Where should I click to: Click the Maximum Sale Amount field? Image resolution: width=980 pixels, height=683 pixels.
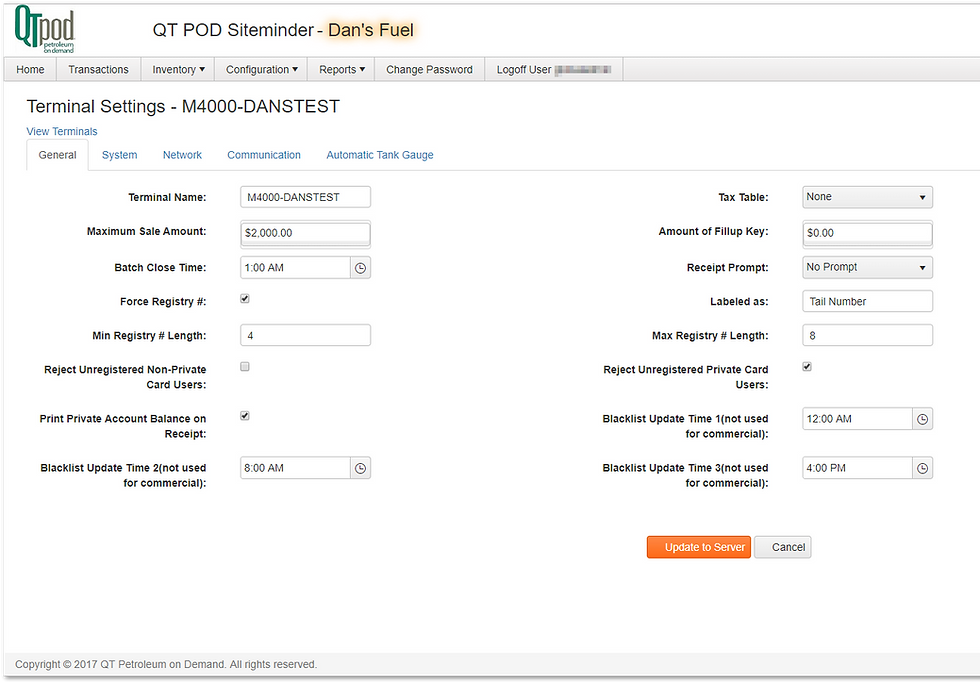[305, 233]
